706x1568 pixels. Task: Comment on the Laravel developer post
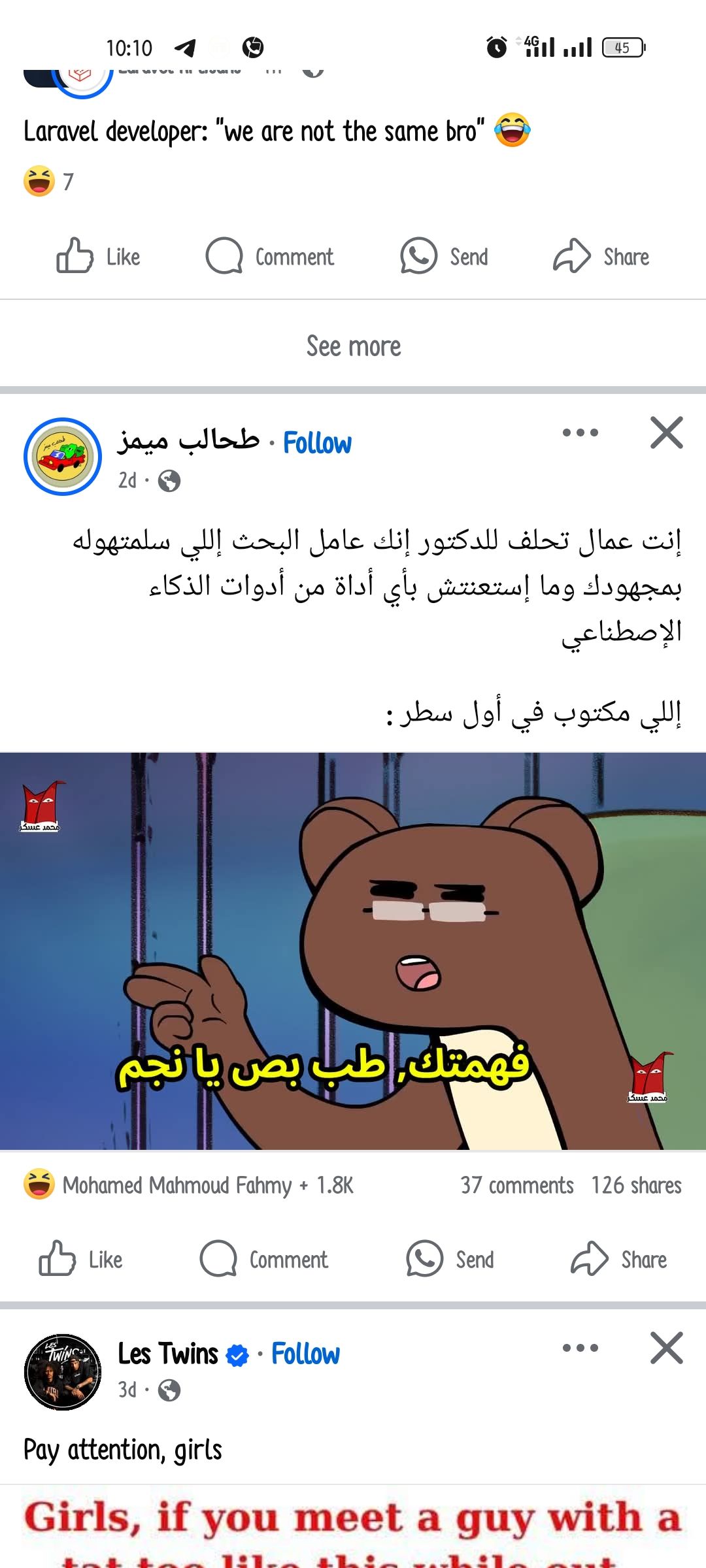269,256
